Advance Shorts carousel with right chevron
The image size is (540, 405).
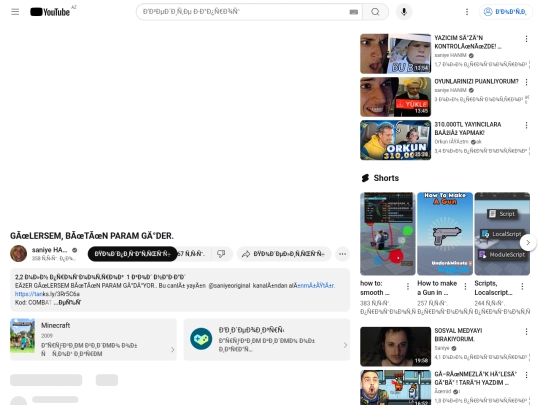point(528,243)
